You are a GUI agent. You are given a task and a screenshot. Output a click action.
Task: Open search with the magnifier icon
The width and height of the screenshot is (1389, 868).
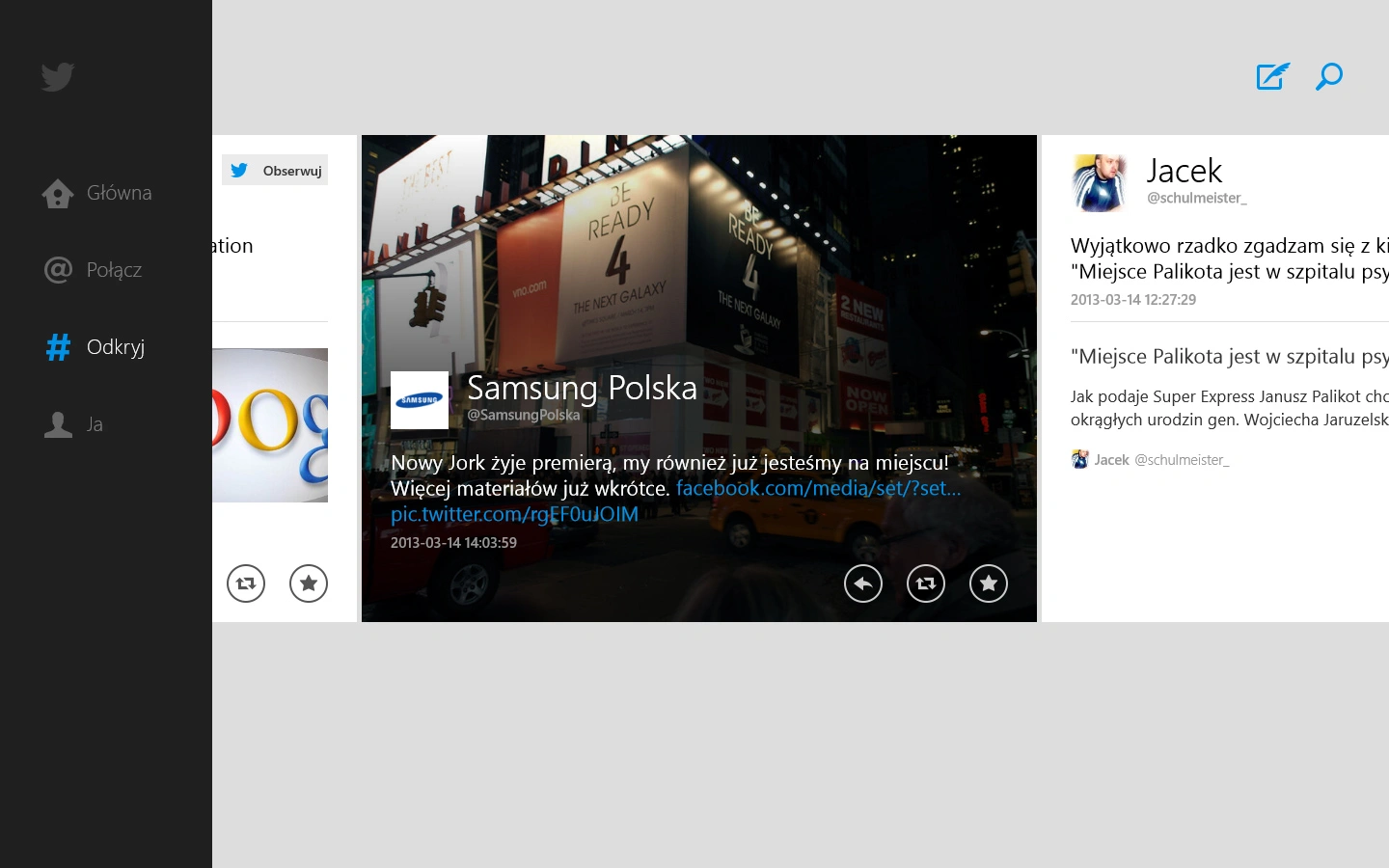1329,76
